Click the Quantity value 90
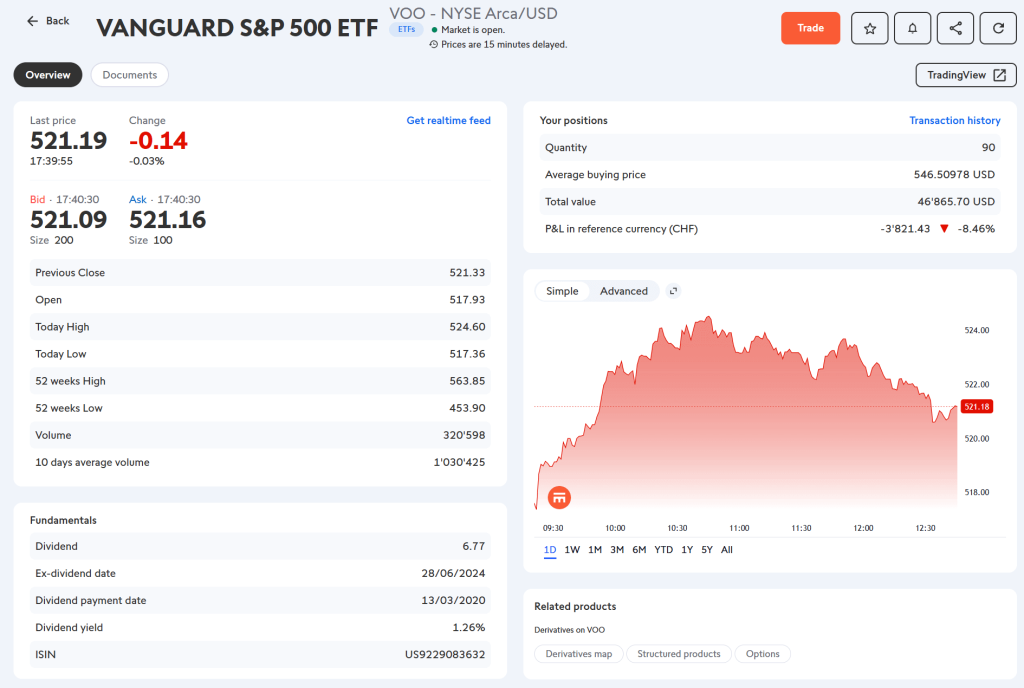Viewport: 1024px width, 688px height. pos(988,148)
